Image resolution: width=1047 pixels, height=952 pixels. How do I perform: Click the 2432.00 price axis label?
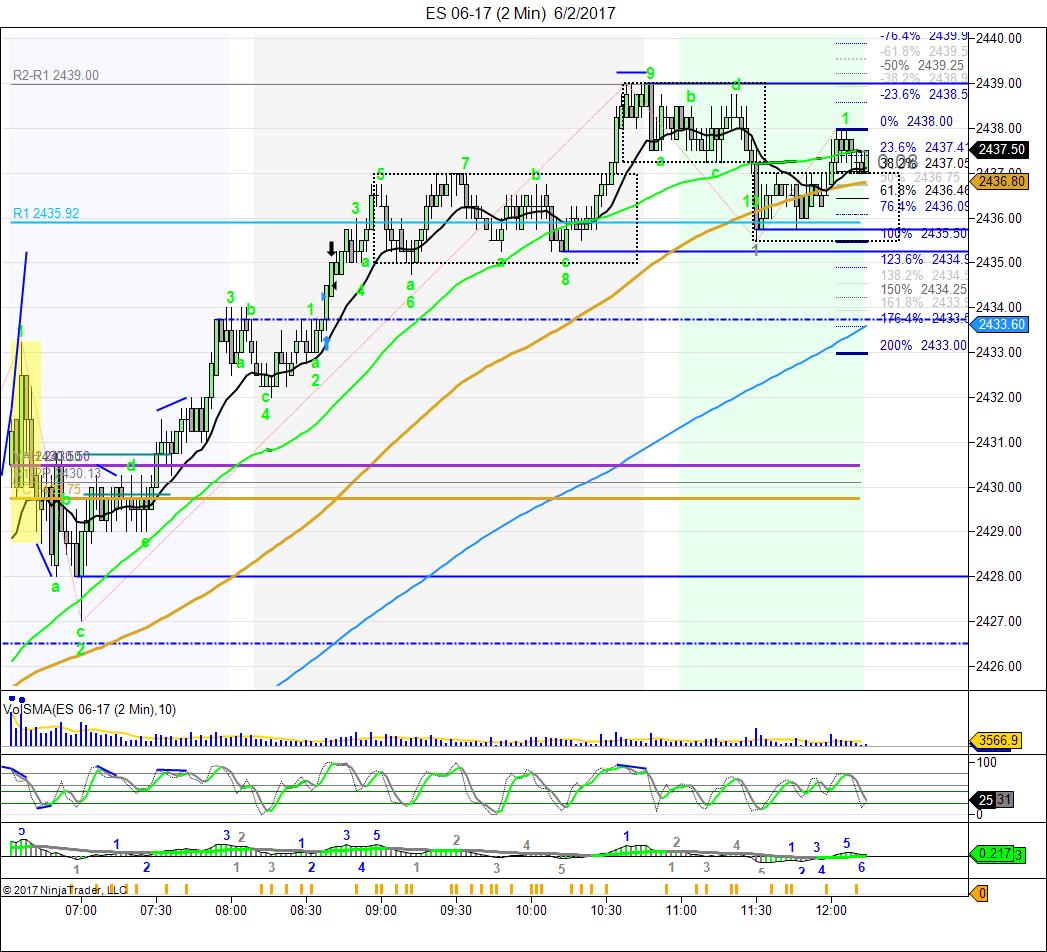point(998,397)
